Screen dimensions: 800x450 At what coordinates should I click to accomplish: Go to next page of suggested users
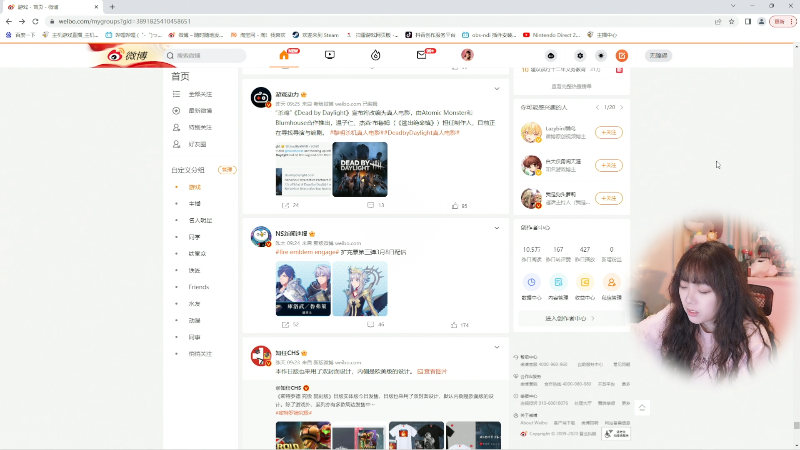click(621, 107)
